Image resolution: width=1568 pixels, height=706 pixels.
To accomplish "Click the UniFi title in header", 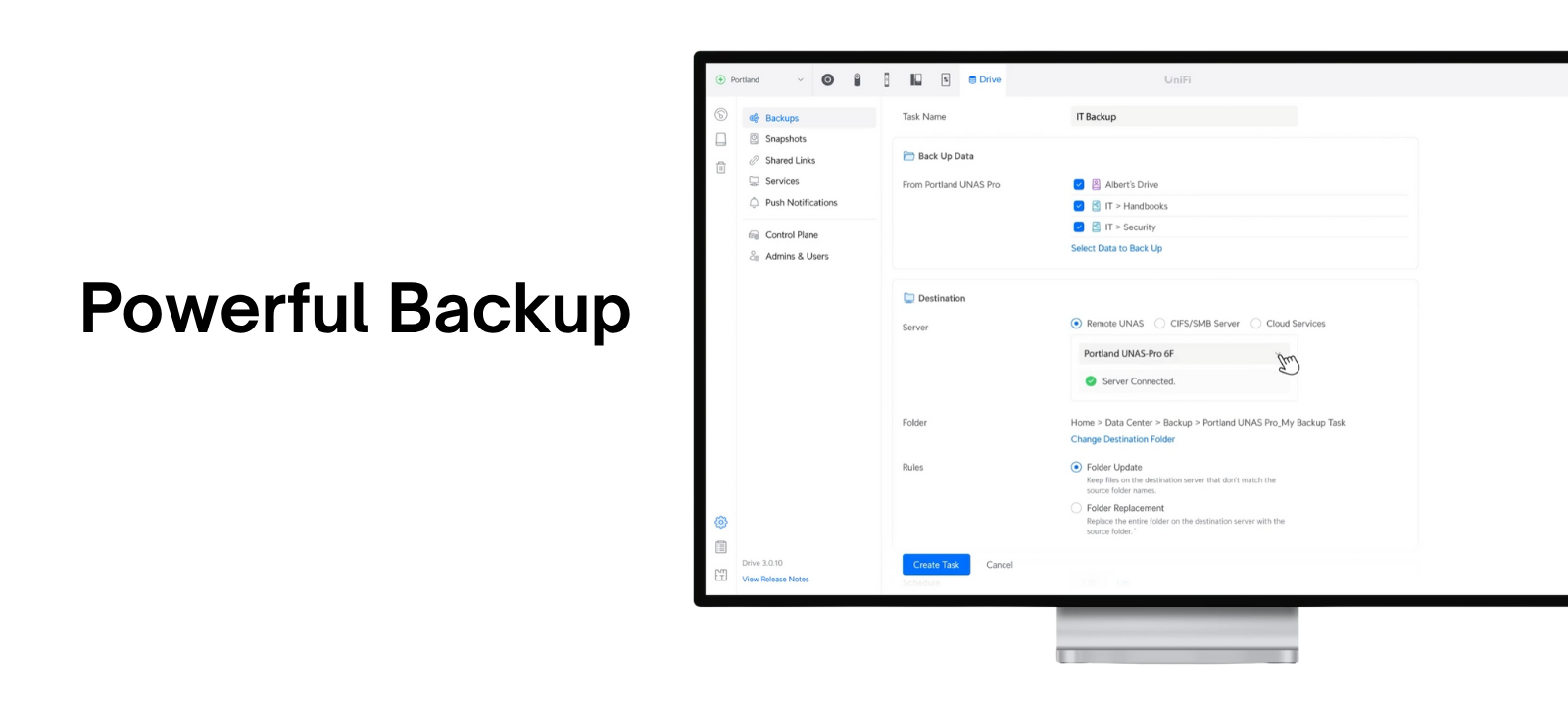I will click(x=1178, y=80).
